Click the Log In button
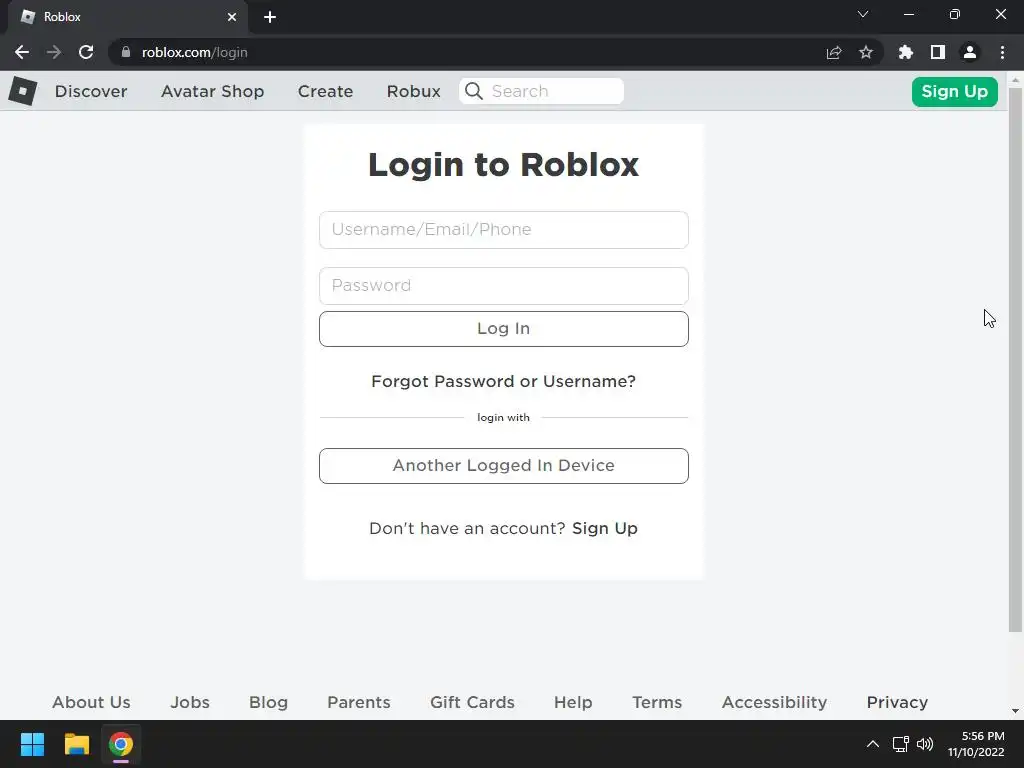This screenshot has height=768, width=1024. pos(504,328)
